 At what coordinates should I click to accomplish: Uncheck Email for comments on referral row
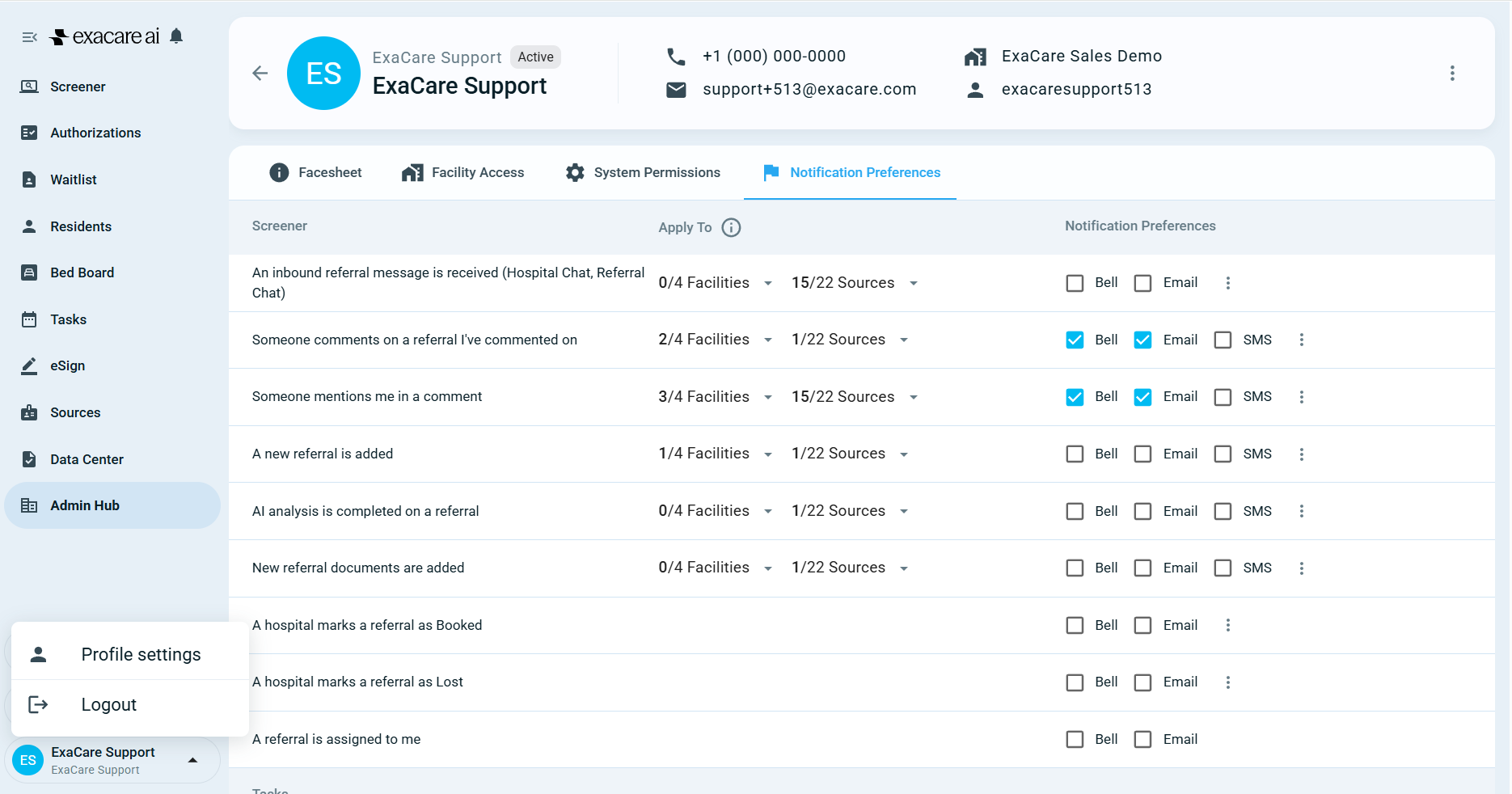coord(1142,340)
